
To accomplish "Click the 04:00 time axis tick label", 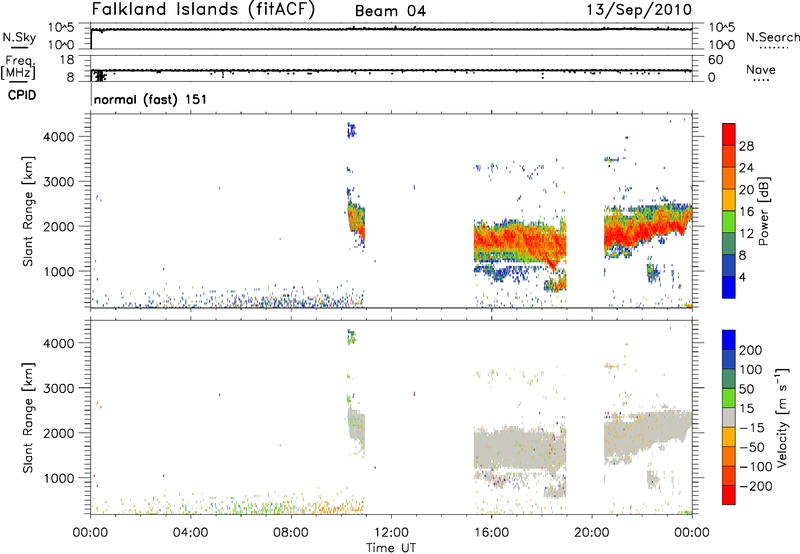I will [190, 533].
